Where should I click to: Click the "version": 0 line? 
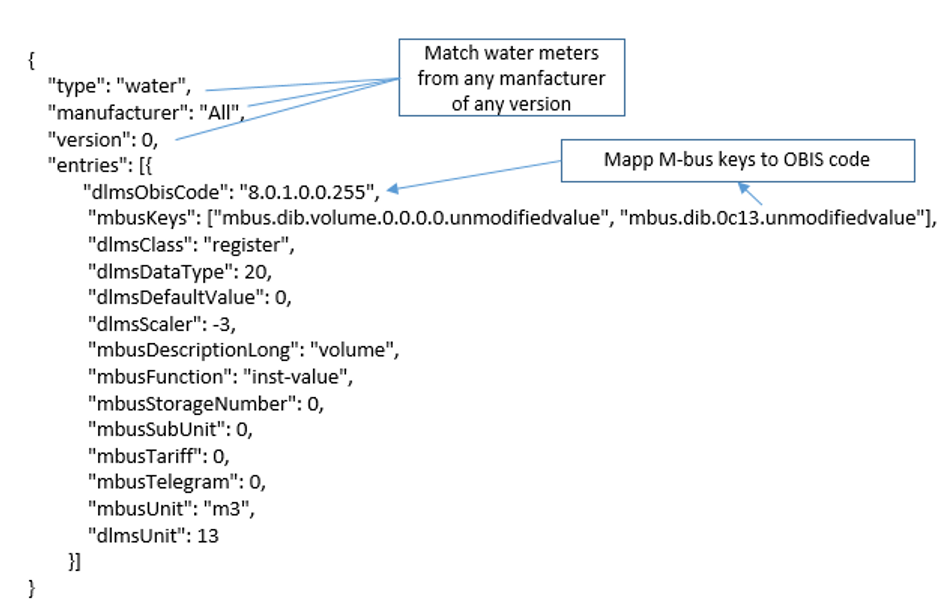[103, 139]
